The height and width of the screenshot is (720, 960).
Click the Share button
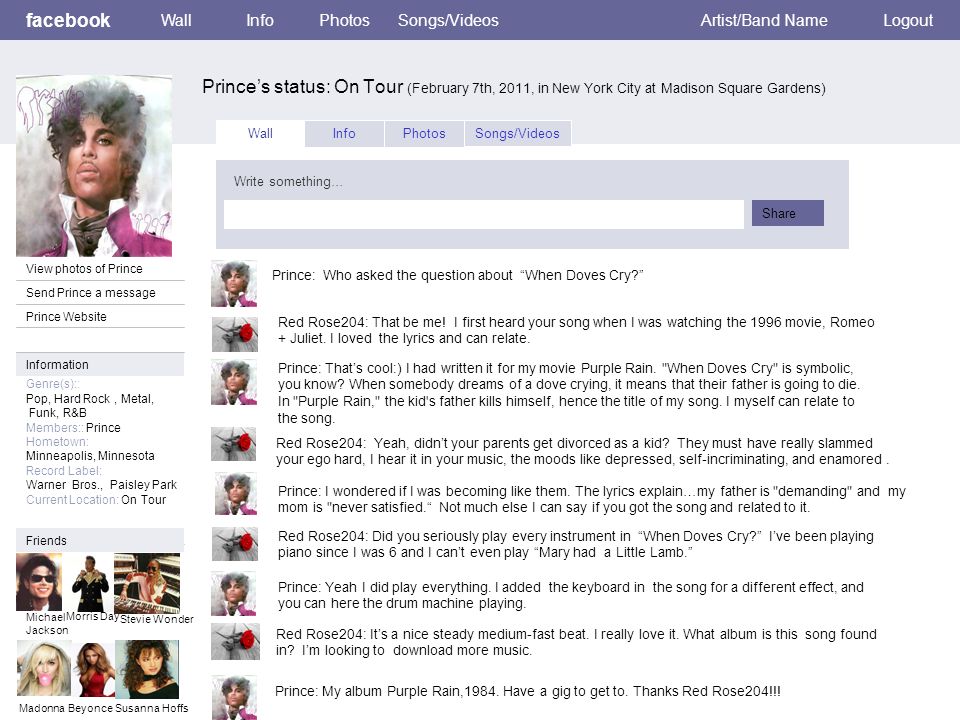pyautogui.click(x=787, y=213)
